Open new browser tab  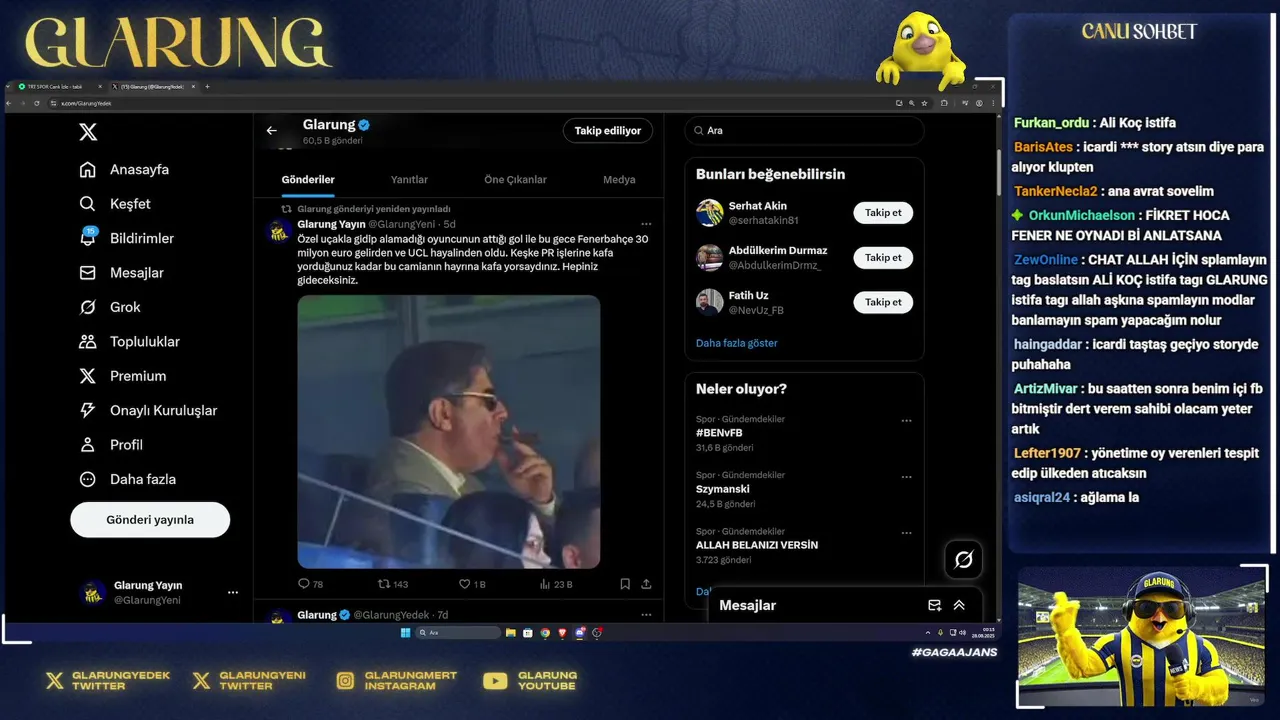(207, 87)
